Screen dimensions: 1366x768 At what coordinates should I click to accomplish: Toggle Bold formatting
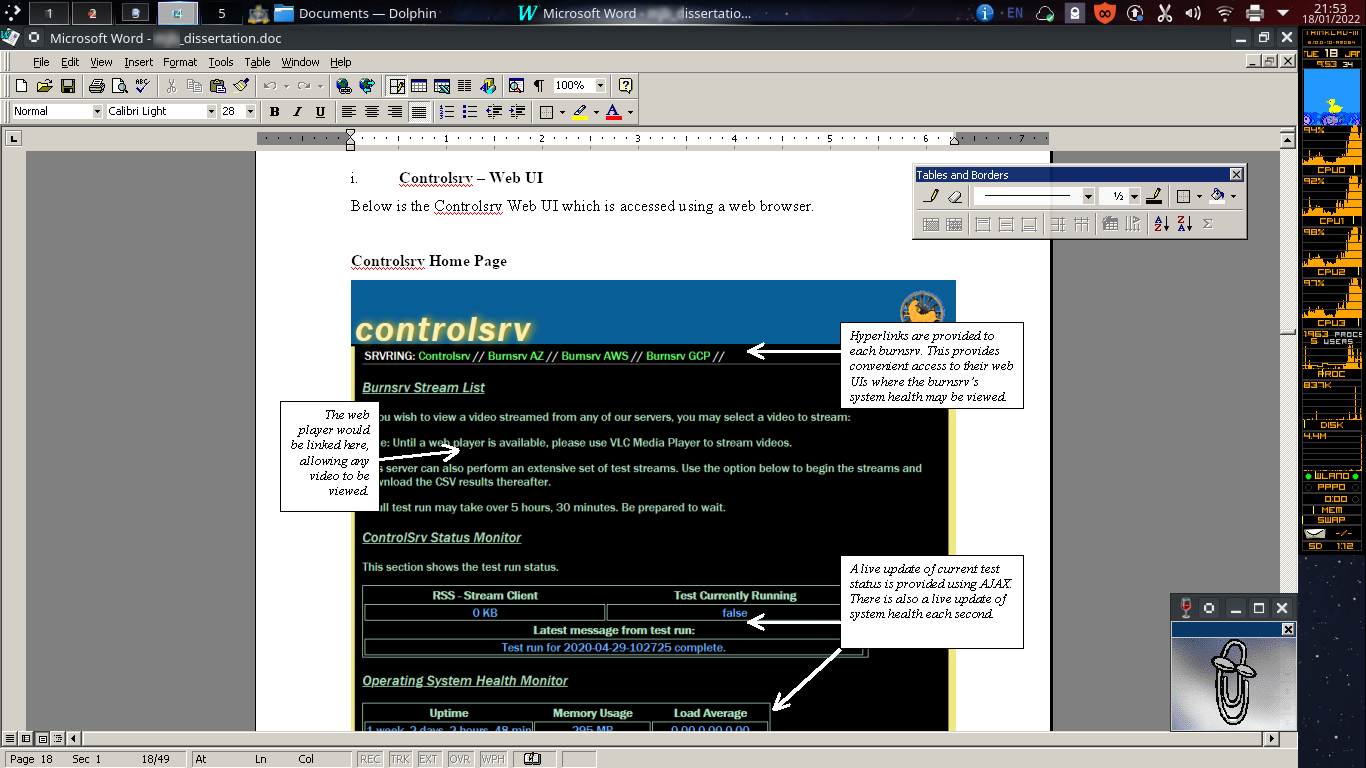tap(274, 111)
